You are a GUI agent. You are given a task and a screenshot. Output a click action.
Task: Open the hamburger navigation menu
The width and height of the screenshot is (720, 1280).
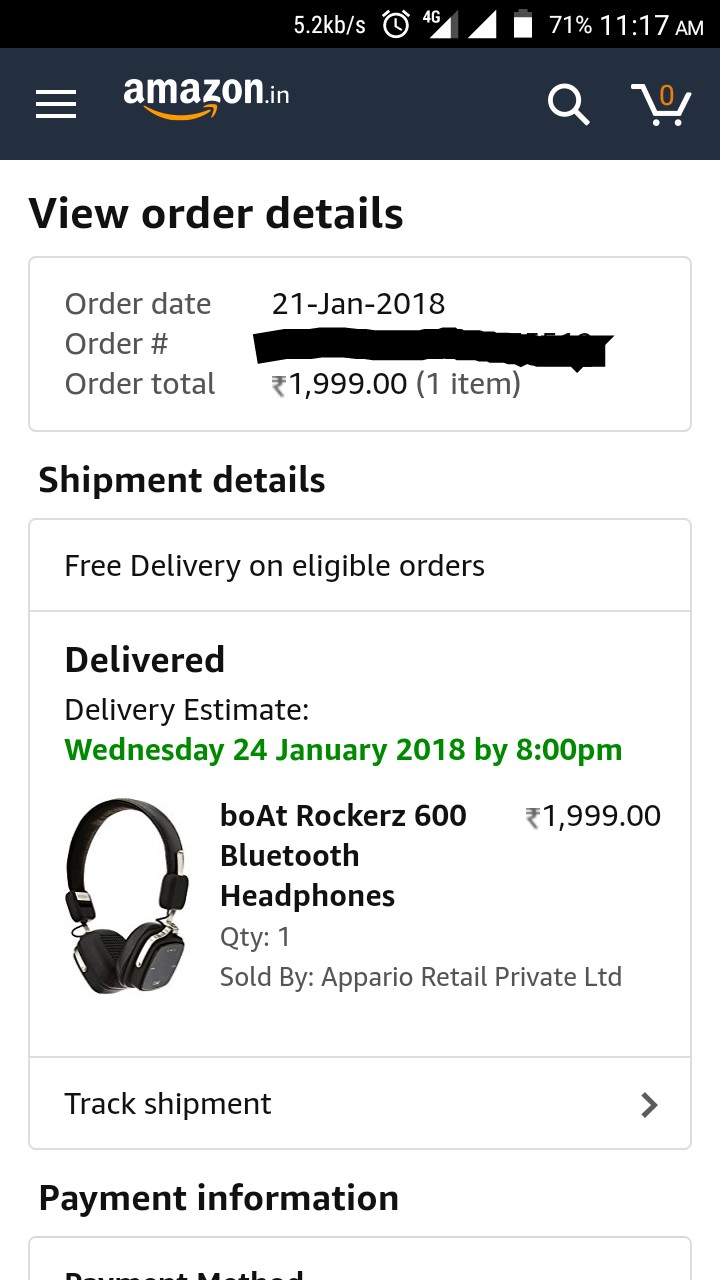pos(56,104)
